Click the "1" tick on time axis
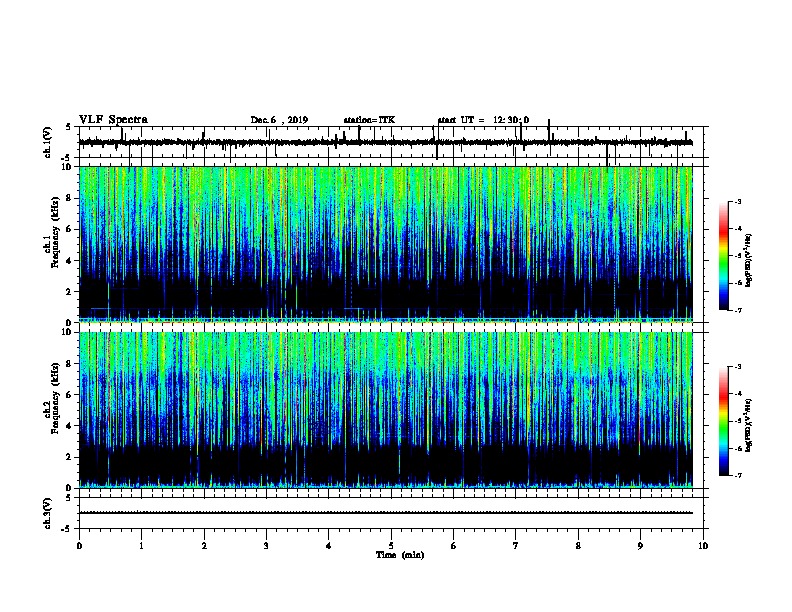This screenshot has height=612, width=792. (141, 546)
